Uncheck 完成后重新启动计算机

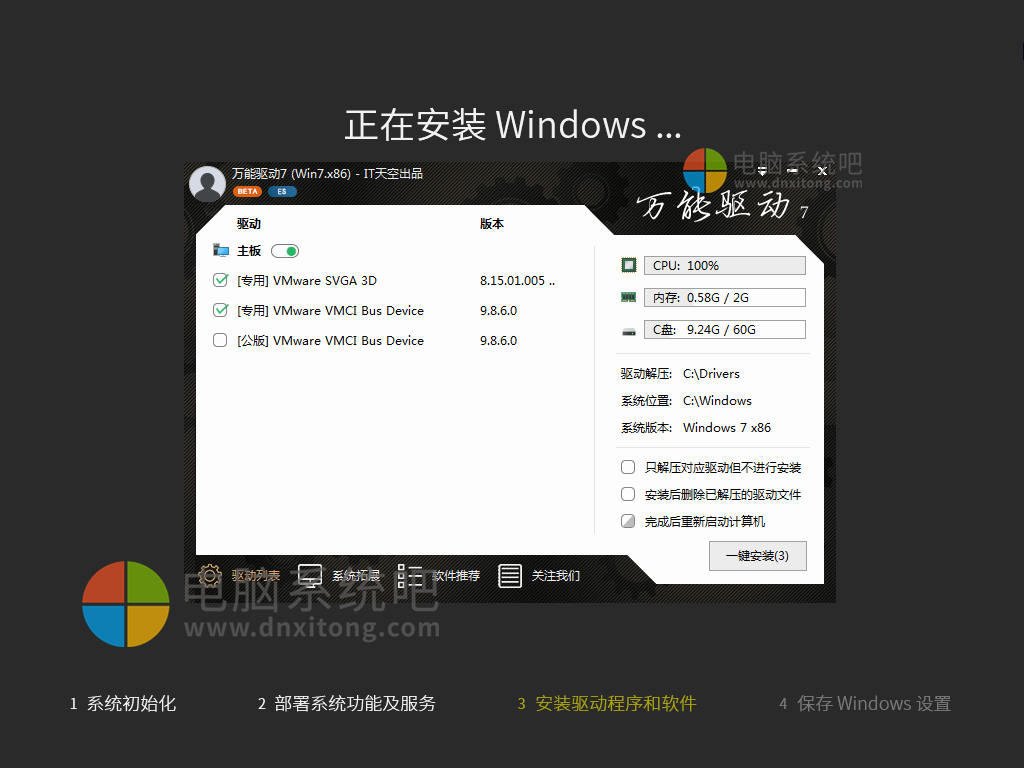click(628, 521)
